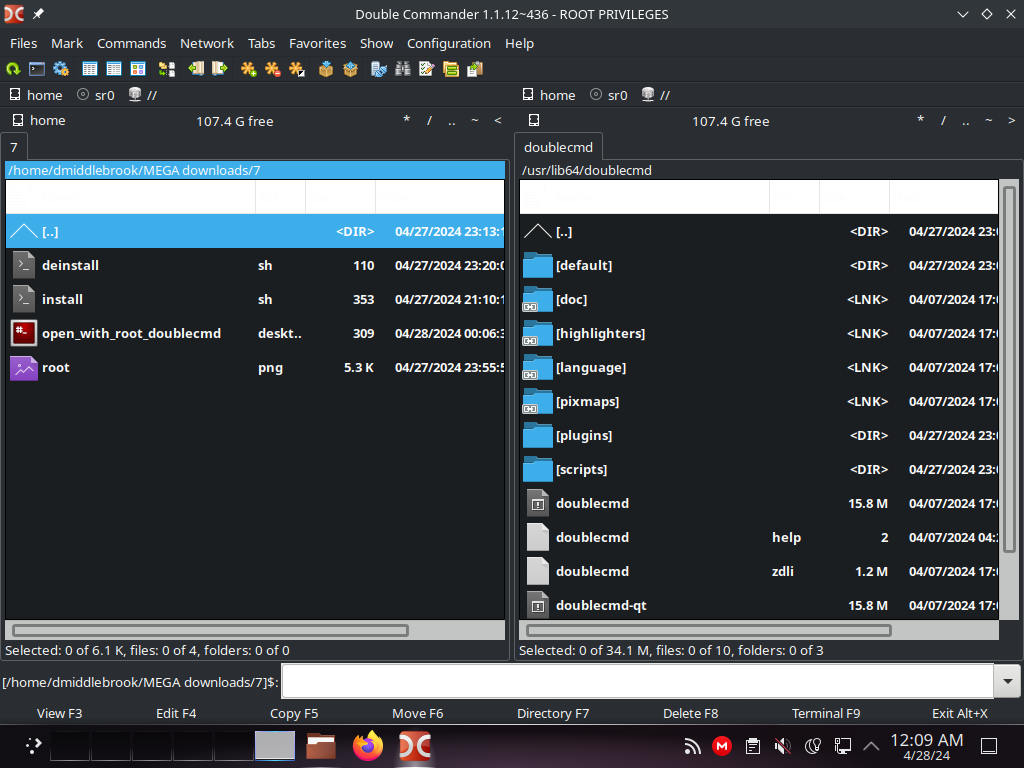Click the Move F6 button
The image size is (1024, 768).
pos(417,713)
